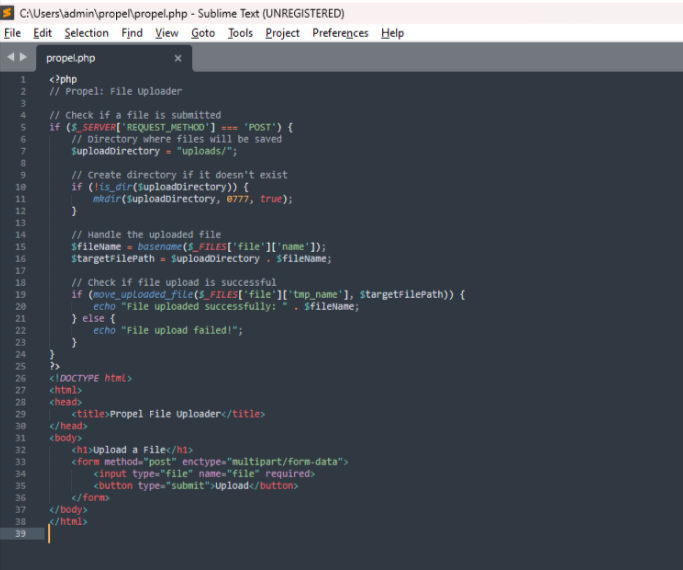Place cursor on empty line 39
This screenshot has width=683, height=570.
[x=200, y=534]
